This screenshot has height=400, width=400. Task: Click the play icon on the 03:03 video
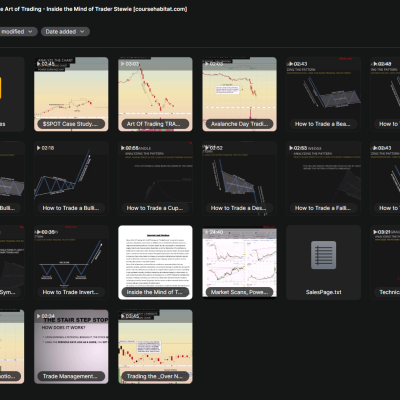pos(123,64)
